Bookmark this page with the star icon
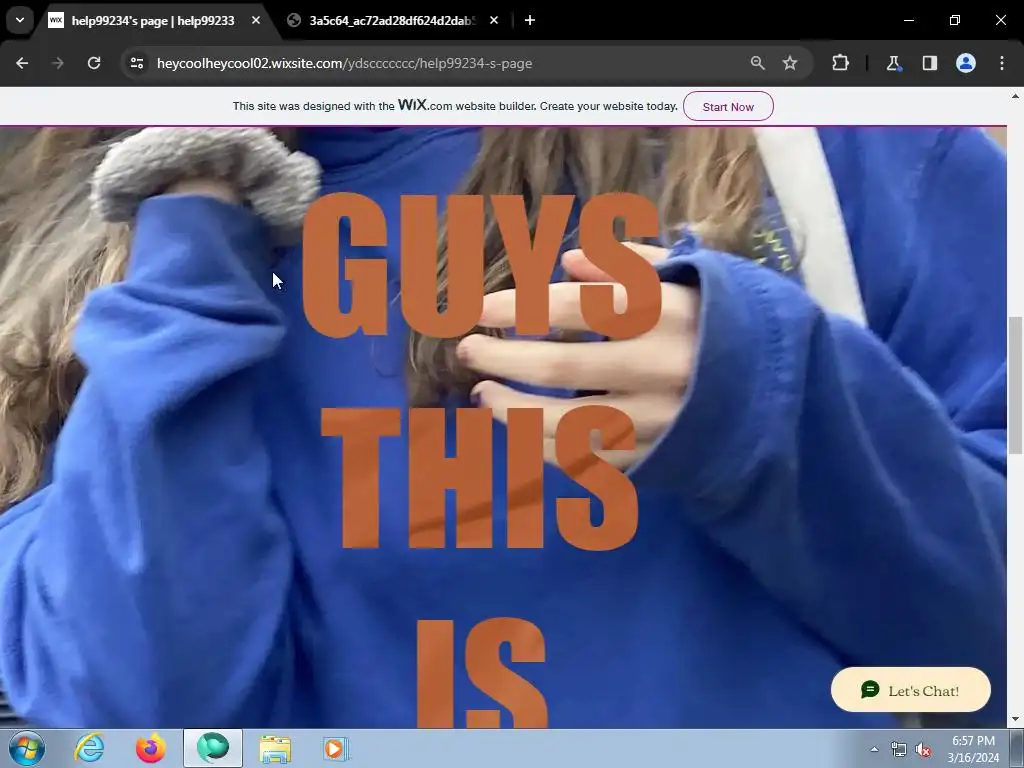This screenshot has height=768, width=1024. pos(790,63)
